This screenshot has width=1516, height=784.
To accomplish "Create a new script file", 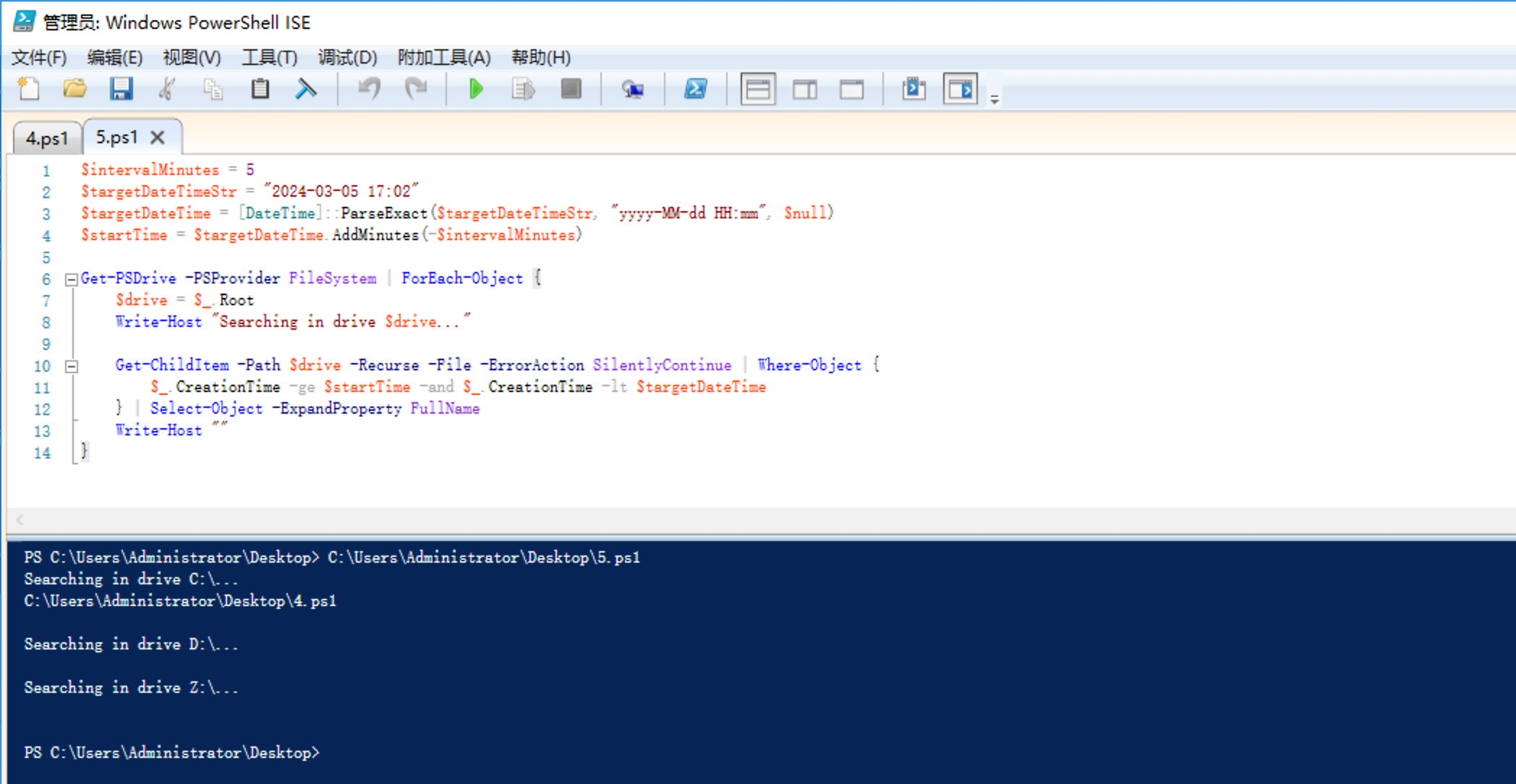I will (x=28, y=89).
